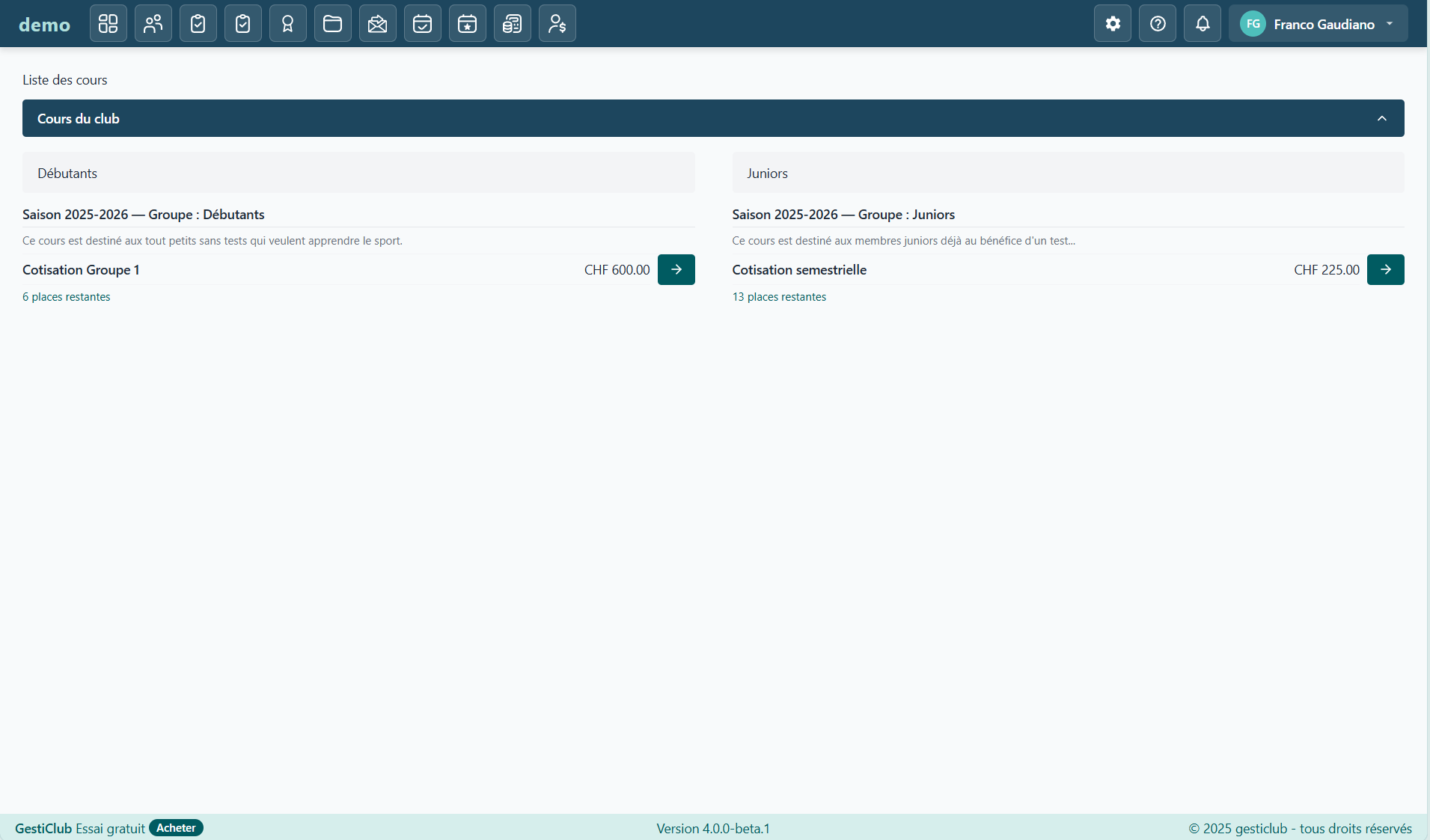Click the Juniors course description text
The image size is (1430, 840).
coord(903,241)
